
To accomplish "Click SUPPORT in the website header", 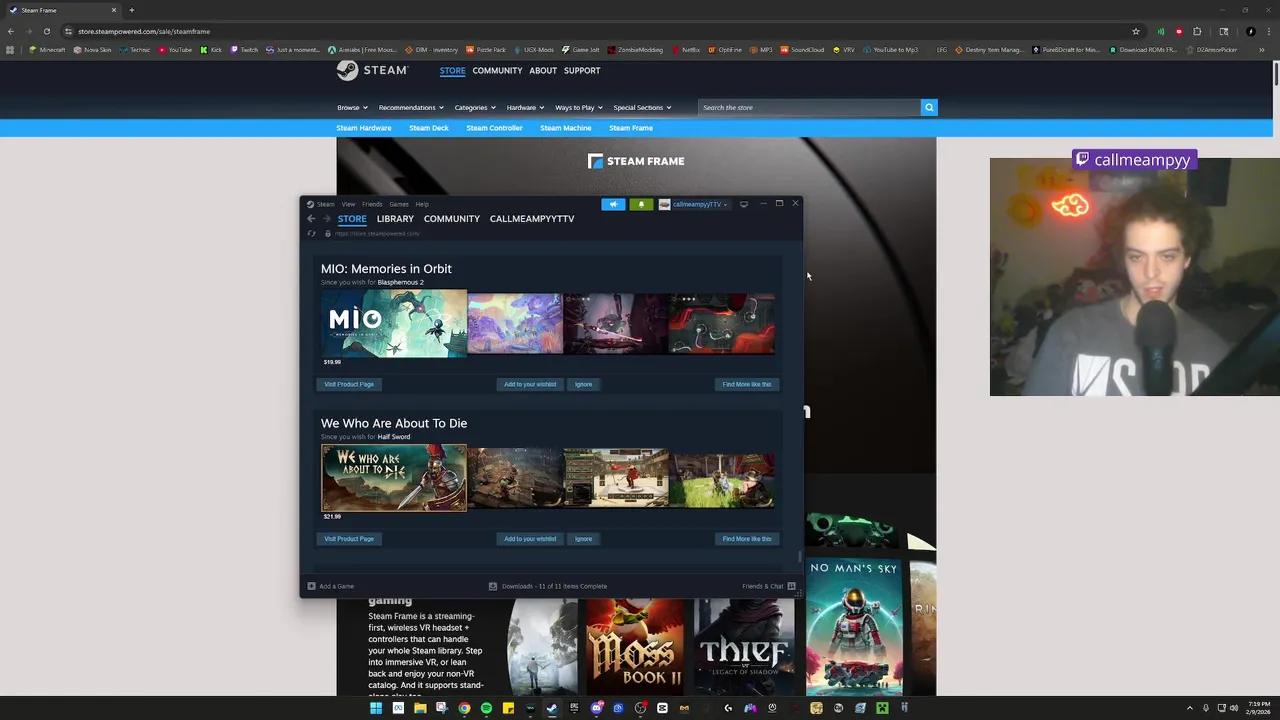I will click(x=582, y=71).
